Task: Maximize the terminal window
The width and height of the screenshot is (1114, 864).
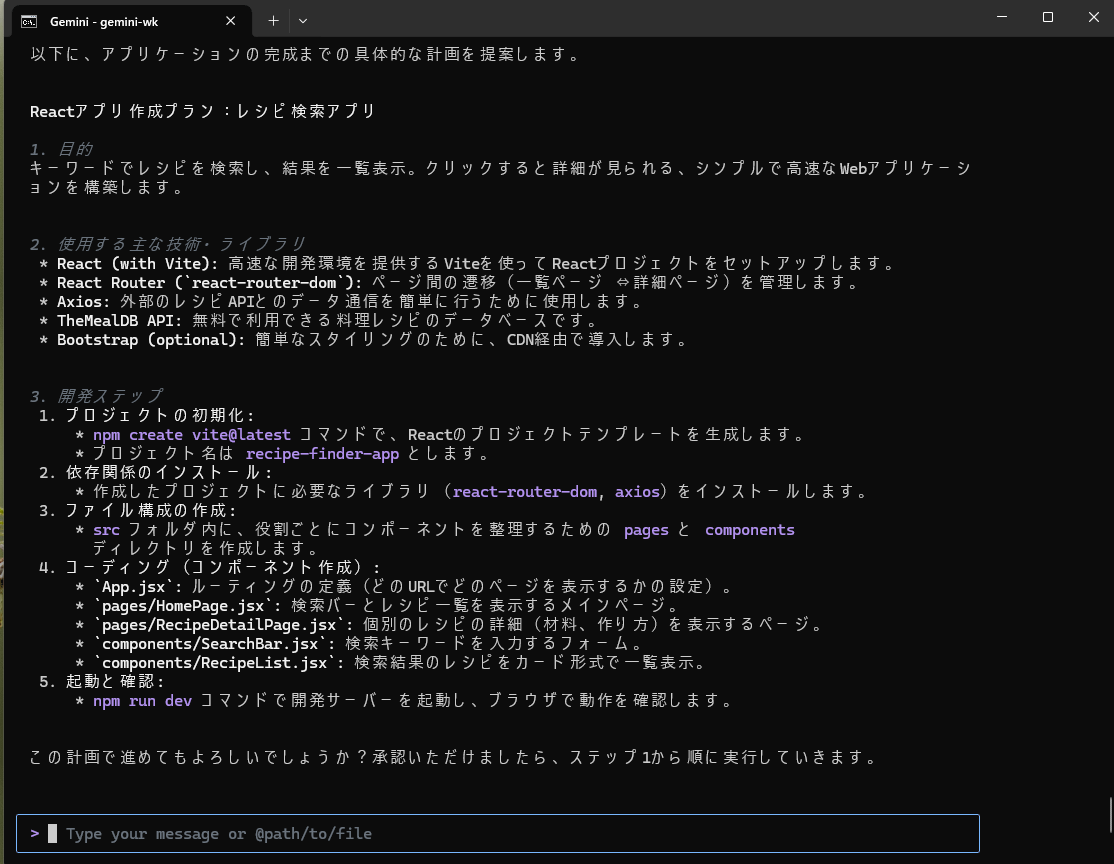Action: point(1048,17)
